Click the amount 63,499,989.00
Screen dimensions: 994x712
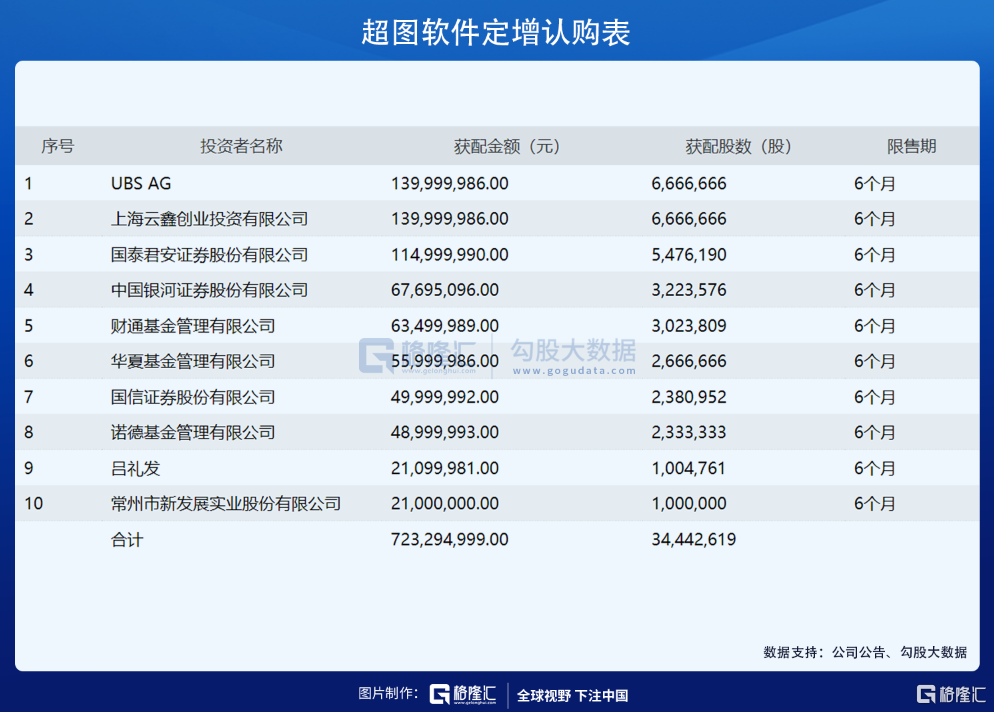point(445,326)
